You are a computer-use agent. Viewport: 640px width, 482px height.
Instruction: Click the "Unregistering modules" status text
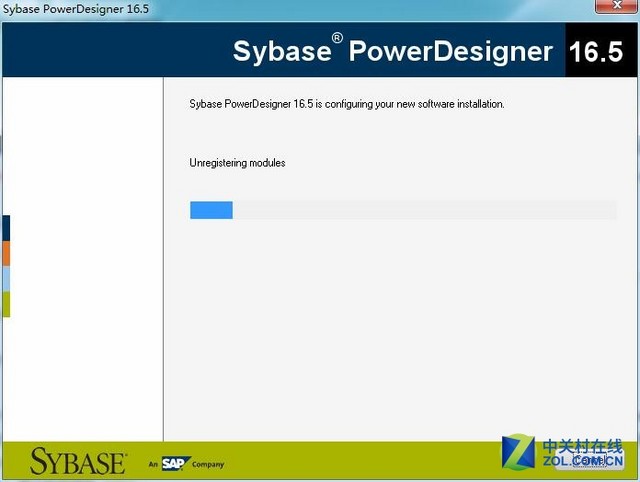237,163
